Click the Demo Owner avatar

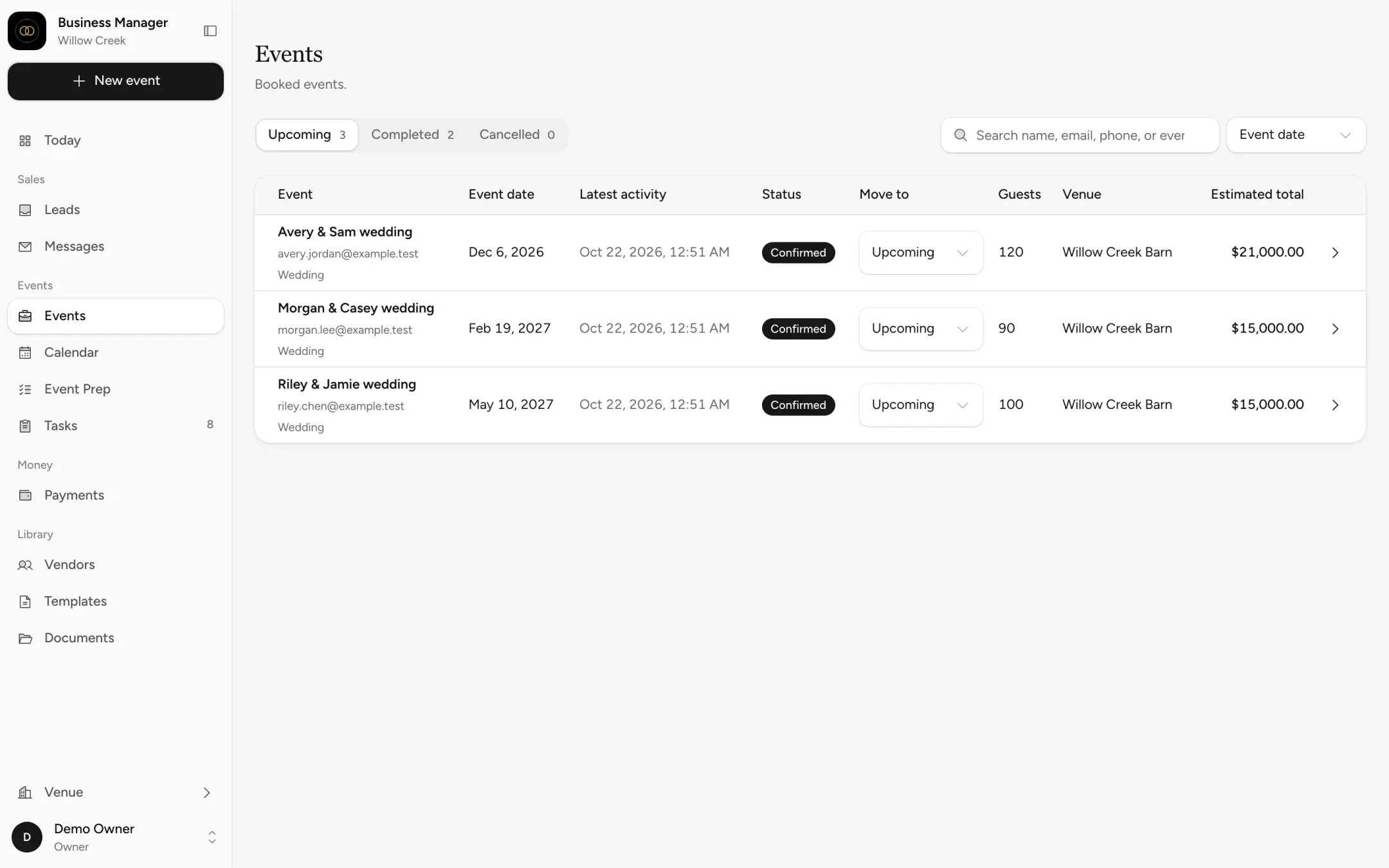point(27,837)
